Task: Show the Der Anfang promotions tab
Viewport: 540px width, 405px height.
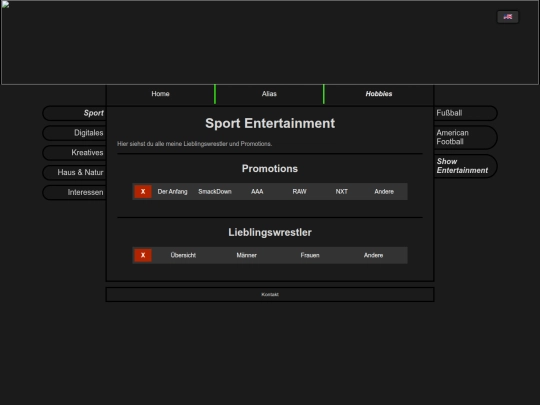Action: [x=173, y=191]
